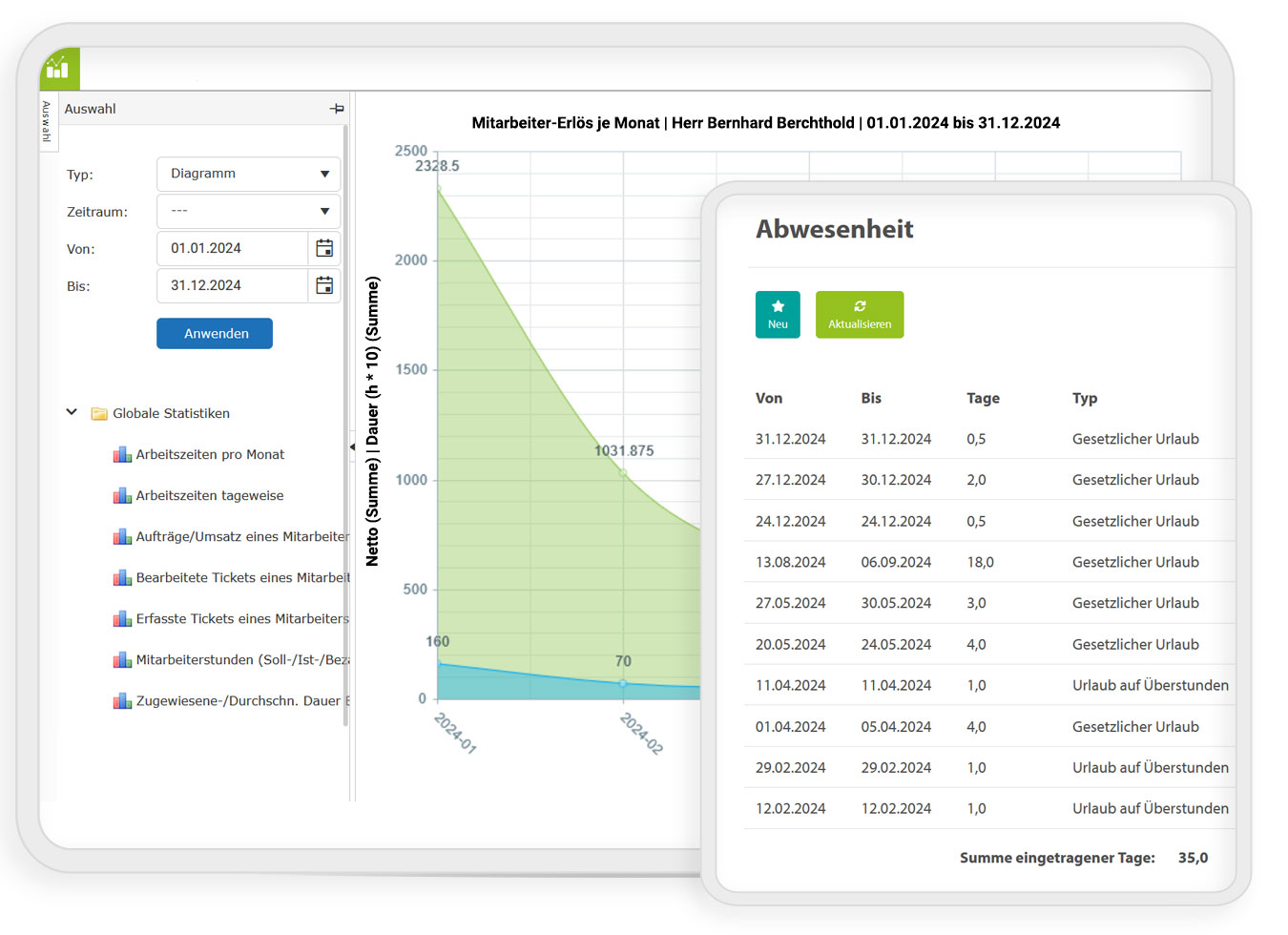Click chart icon beside Arbeitszeiten tageweise
This screenshot has width=1288, height=935.
click(x=122, y=496)
